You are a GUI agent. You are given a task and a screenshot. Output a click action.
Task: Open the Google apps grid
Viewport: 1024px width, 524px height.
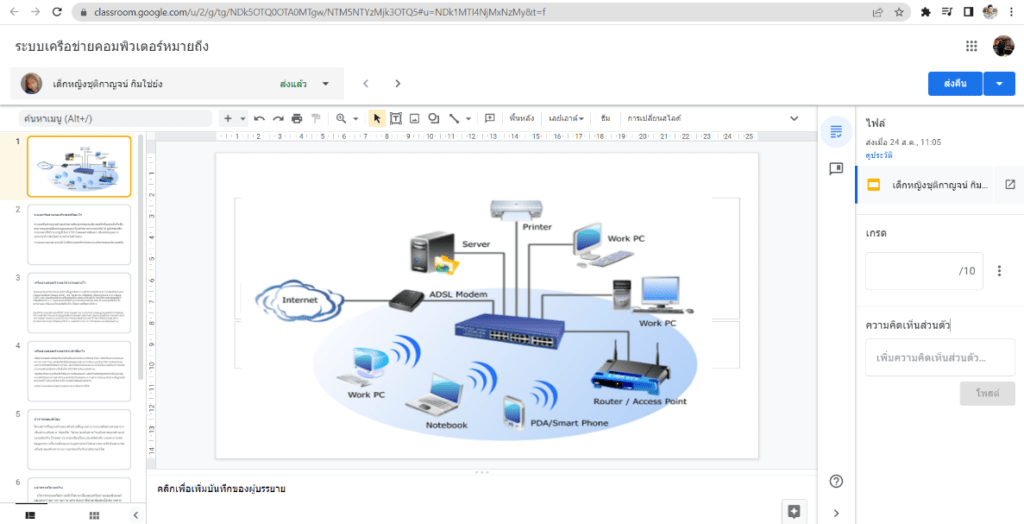pyautogui.click(x=971, y=46)
